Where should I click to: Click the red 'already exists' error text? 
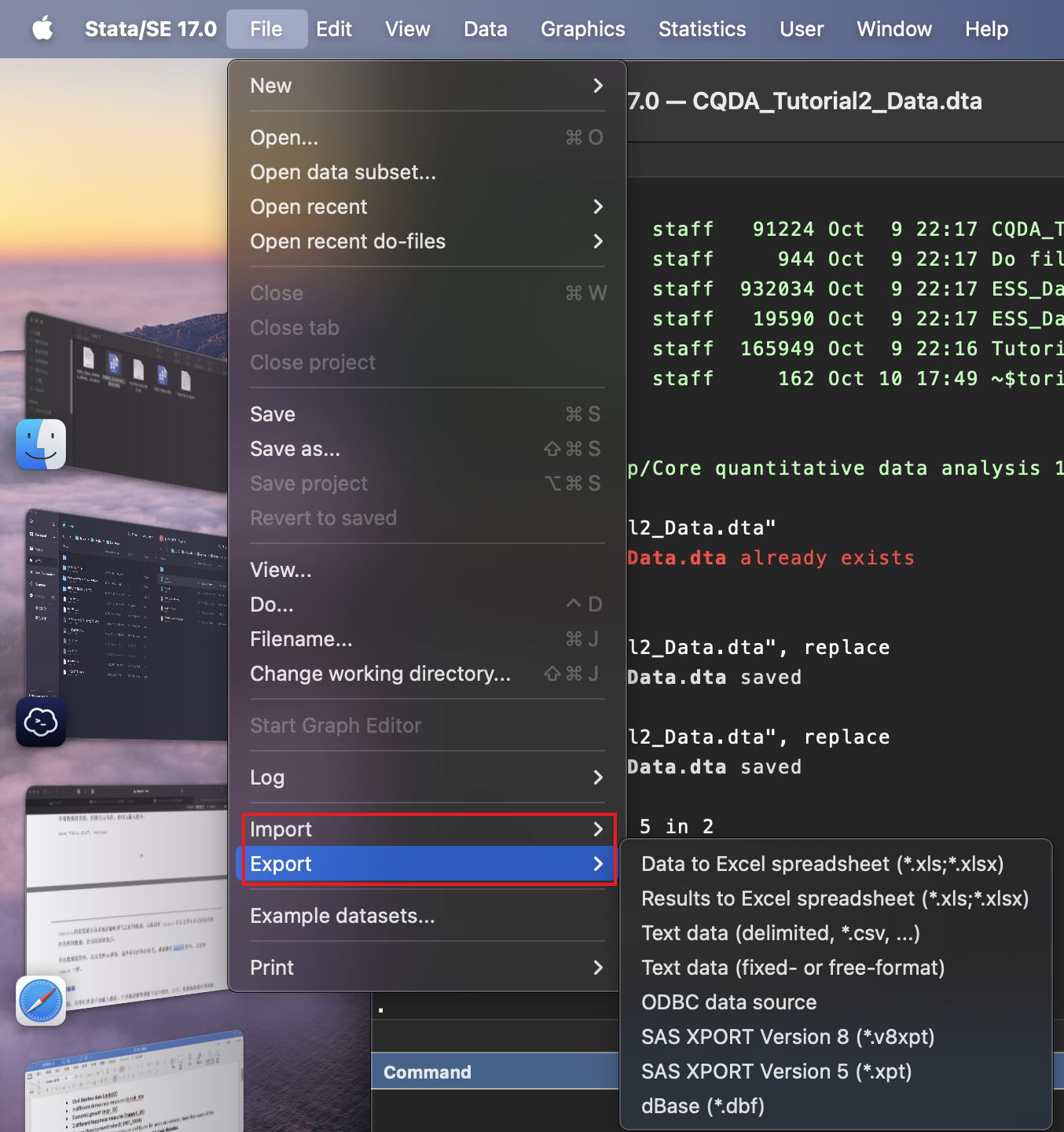pyautogui.click(x=827, y=558)
